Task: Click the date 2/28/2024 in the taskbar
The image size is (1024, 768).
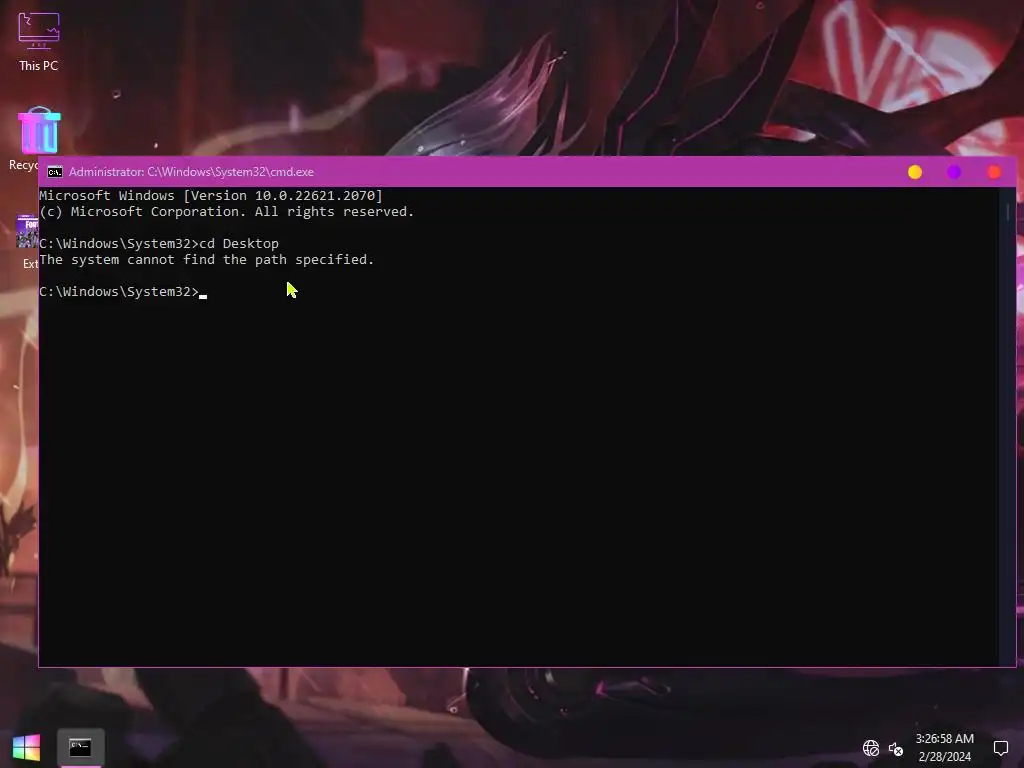Action: click(944, 757)
